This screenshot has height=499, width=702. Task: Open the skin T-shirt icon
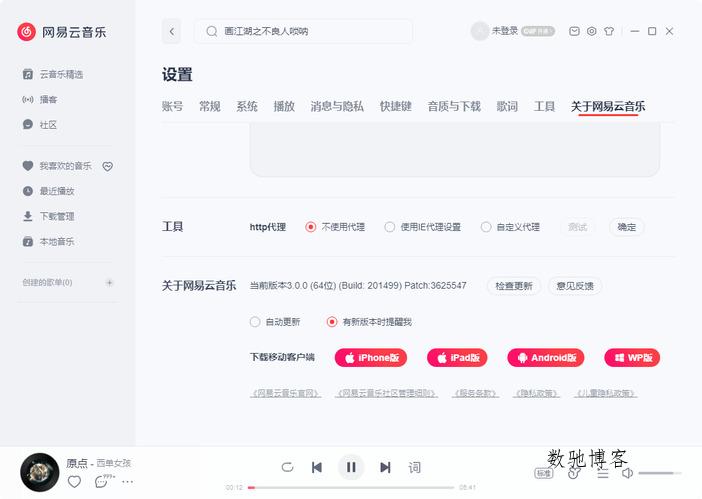608,31
